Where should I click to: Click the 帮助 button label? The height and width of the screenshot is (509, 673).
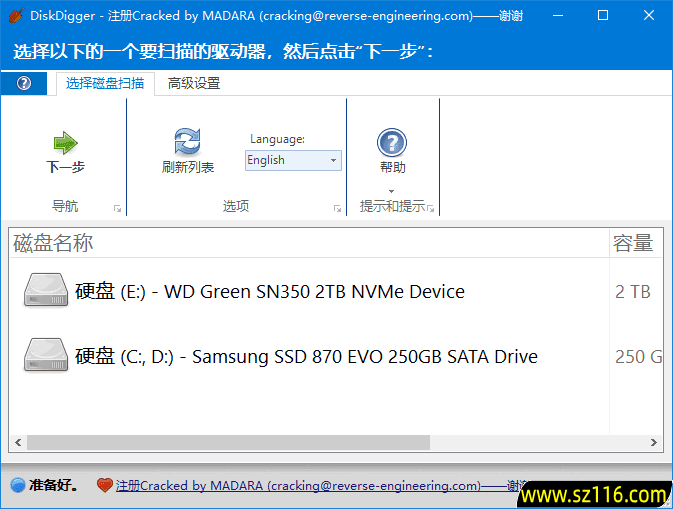(392, 167)
